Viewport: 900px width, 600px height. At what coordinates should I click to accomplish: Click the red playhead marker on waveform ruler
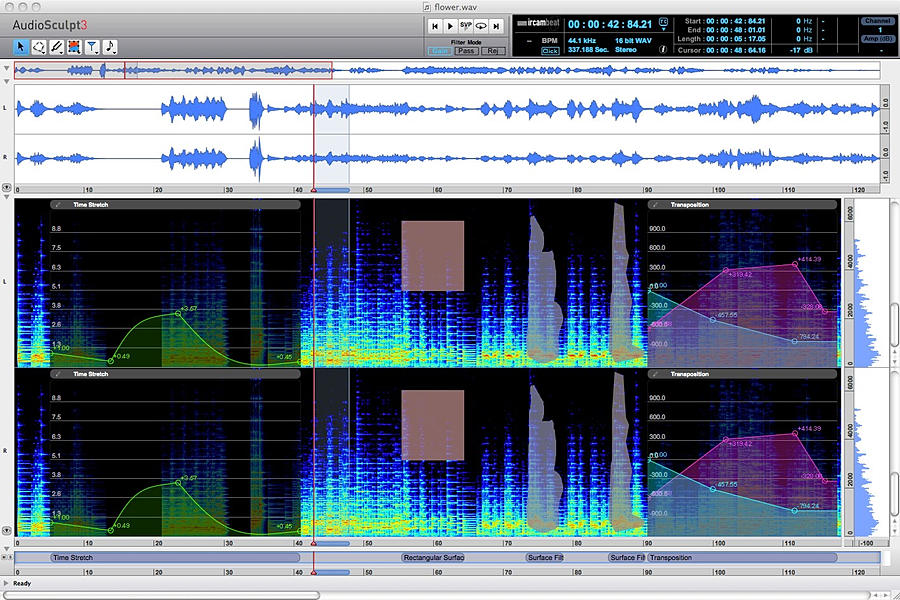click(313, 189)
